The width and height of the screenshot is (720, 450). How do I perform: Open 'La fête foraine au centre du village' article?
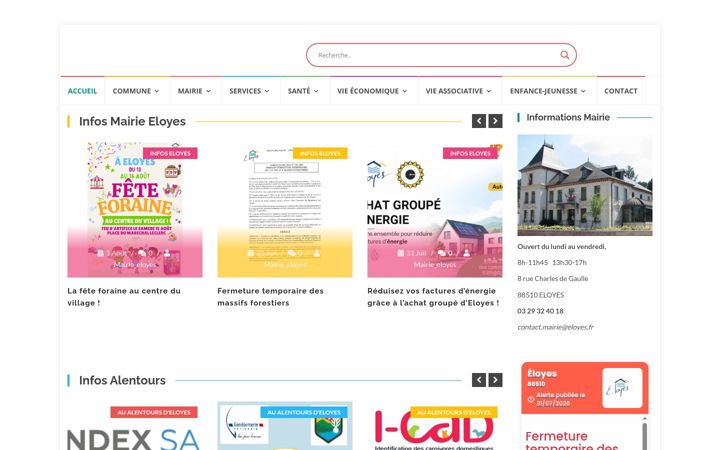click(x=124, y=297)
